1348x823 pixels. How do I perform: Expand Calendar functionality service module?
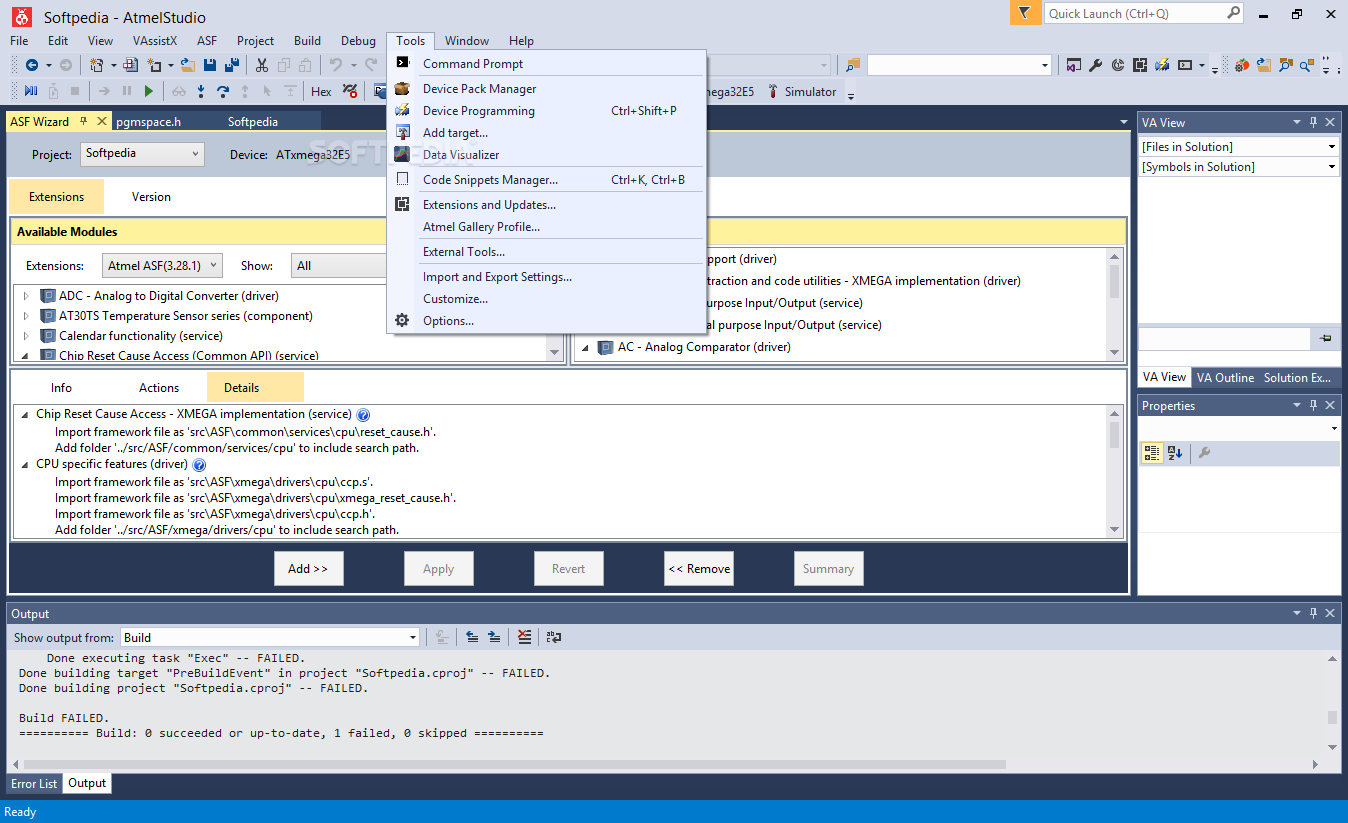click(x=26, y=336)
